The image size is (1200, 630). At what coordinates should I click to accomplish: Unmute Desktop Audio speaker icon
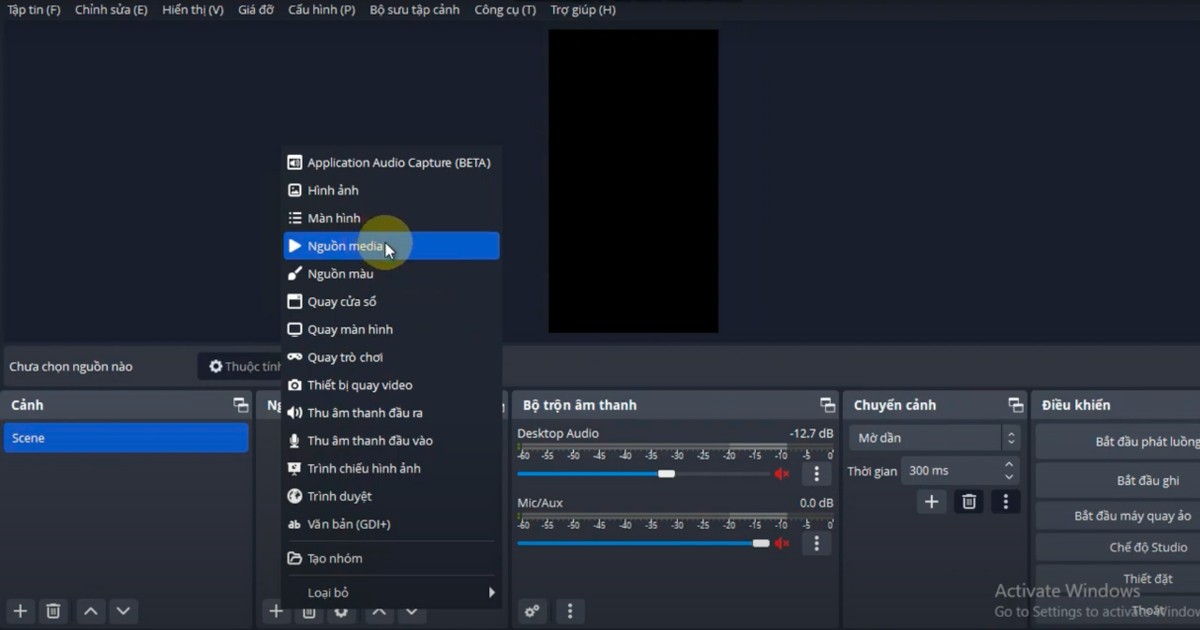coord(783,473)
